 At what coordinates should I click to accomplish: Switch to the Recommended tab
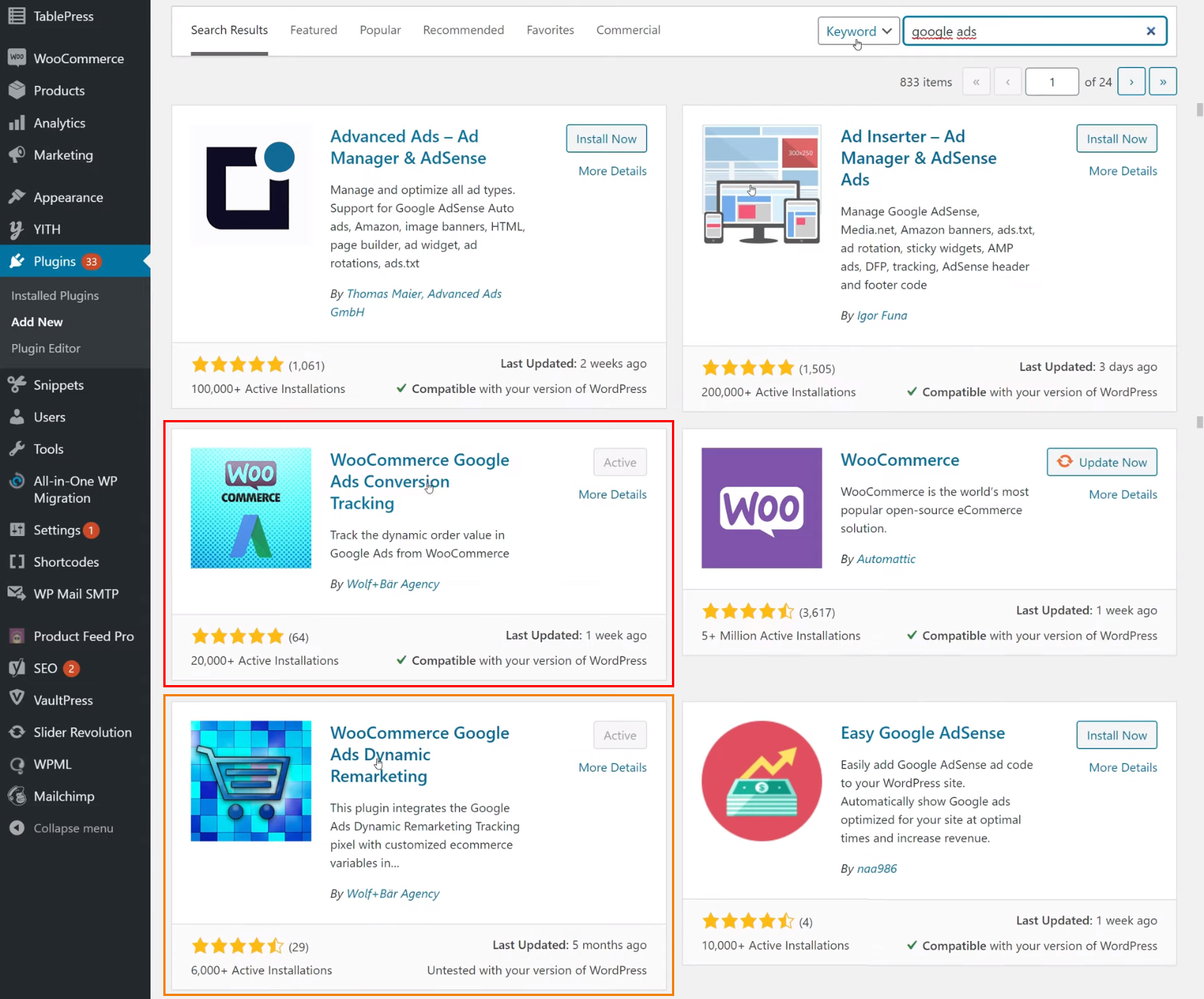pyautogui.click(x=464, y=30)
